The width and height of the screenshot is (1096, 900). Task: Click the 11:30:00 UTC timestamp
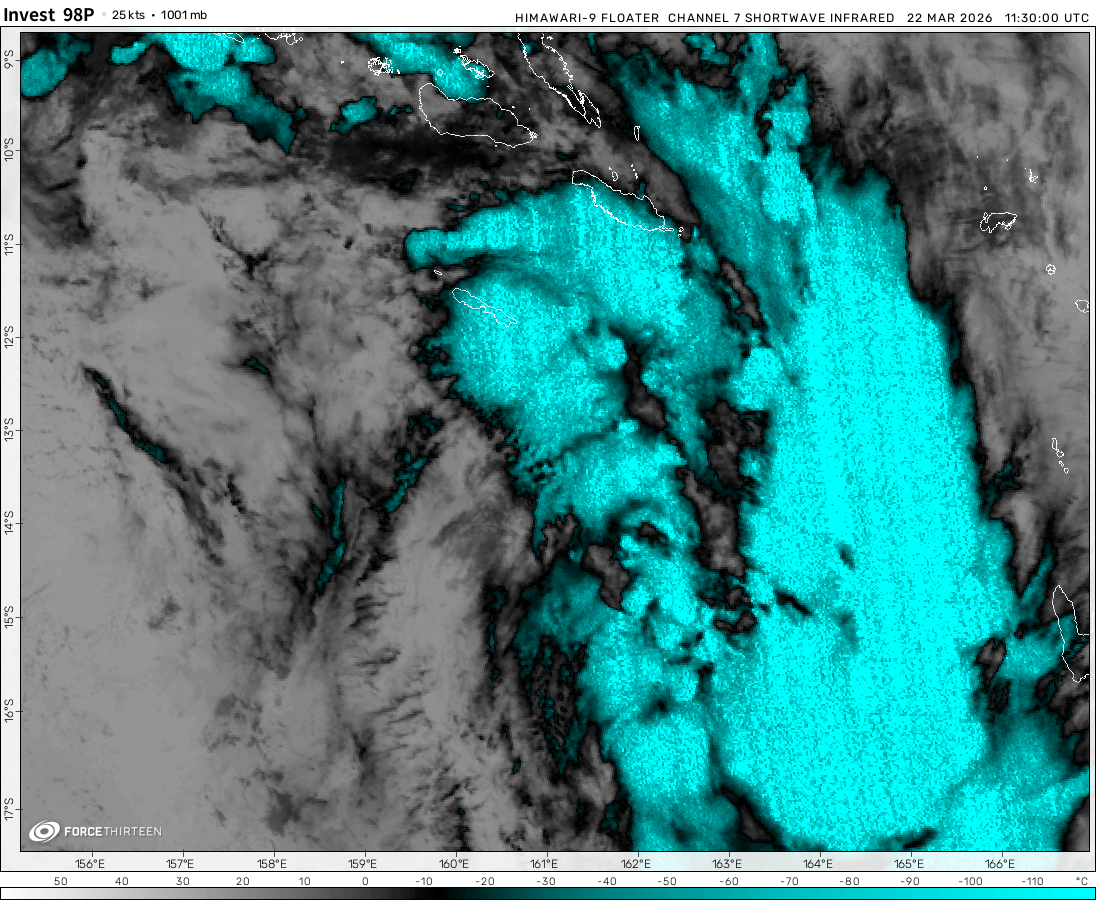tap(1045, 18)
